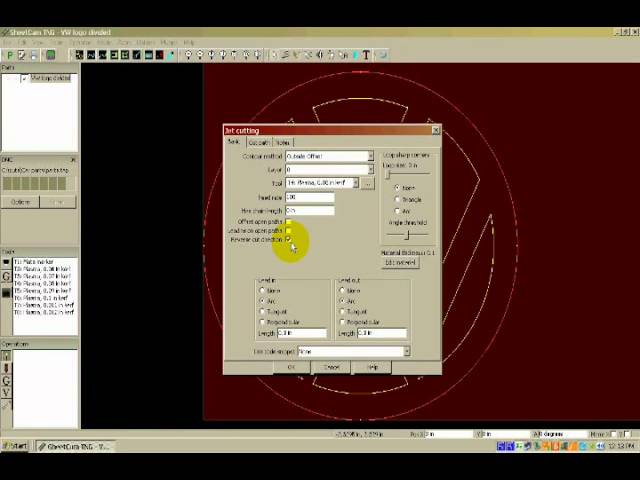
Task: Click the last icon on the main toolbar
Action: (383, 55)
